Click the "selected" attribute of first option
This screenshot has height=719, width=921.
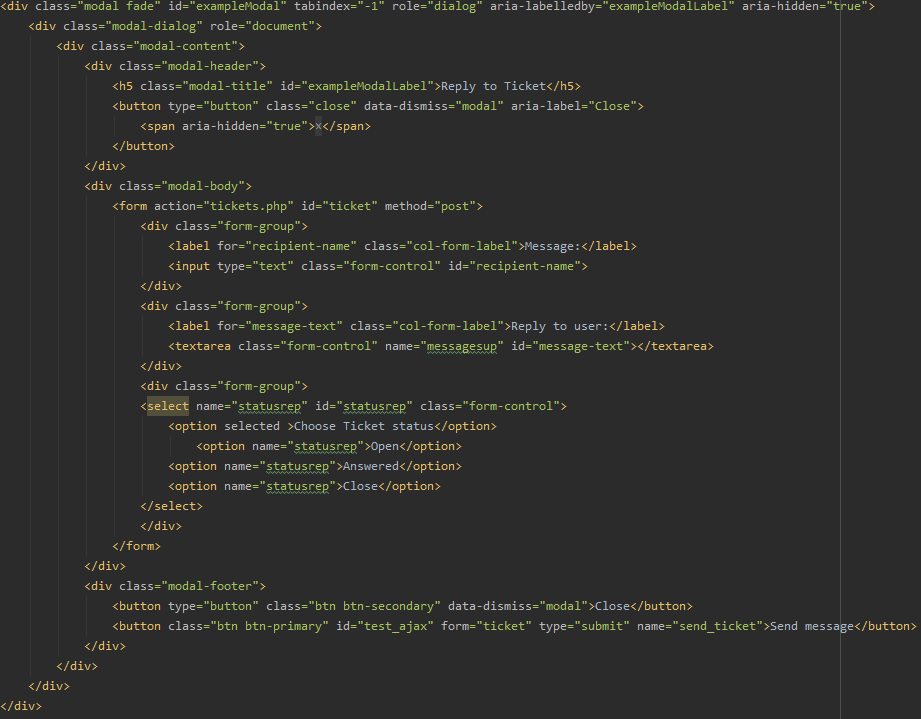coord(252,426)
